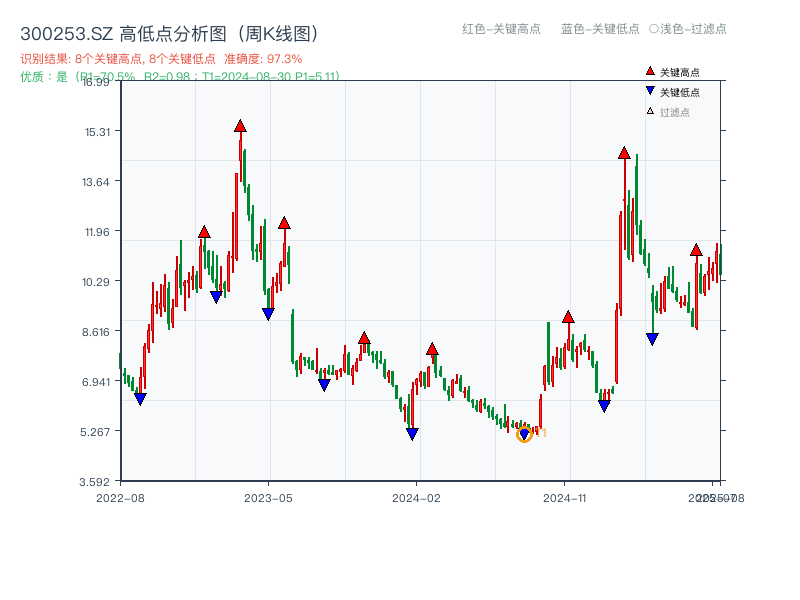Select the last red key-high marker near 11.3 in mid-2025
Screen dimensions: 800x600
pos(696,250)
